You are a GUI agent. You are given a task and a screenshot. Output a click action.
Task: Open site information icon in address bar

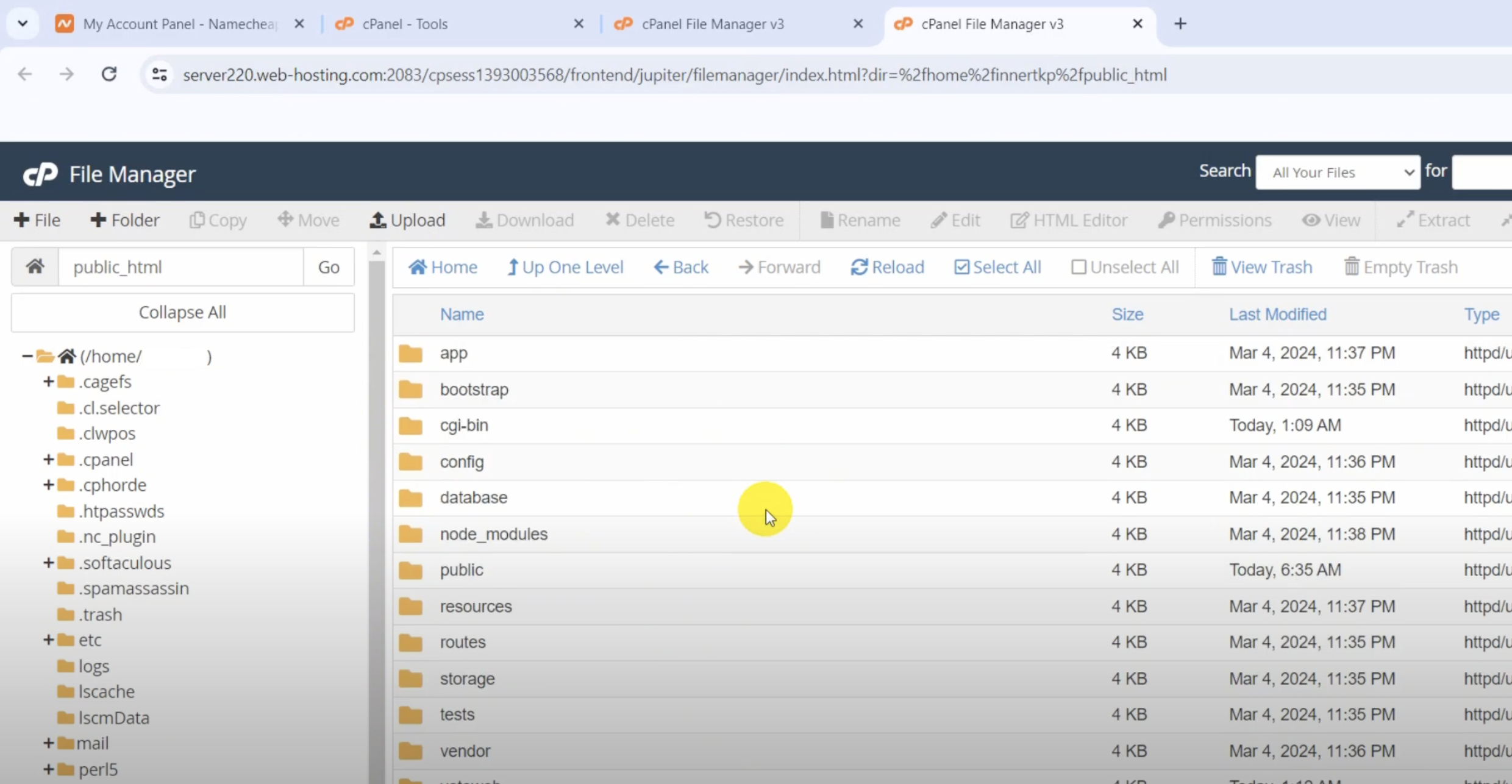(160, 74)
